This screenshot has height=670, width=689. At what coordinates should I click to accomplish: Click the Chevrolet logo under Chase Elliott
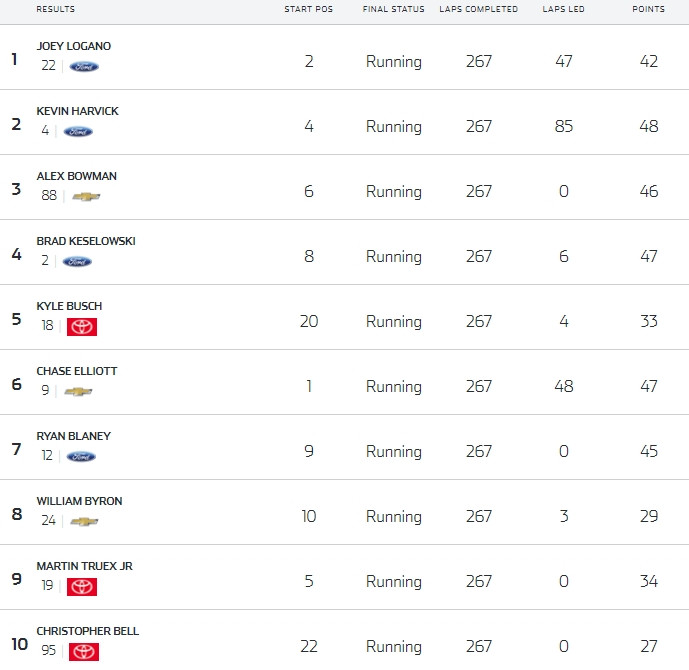pyautogui.click(x=78, y=391)
